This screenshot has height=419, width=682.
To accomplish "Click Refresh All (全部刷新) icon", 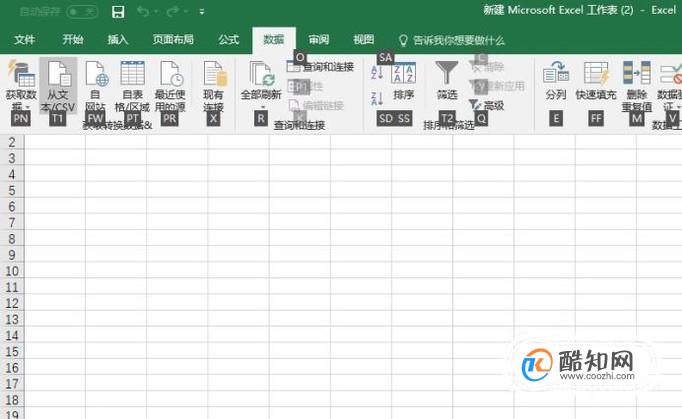I will [x=261, y=73].
